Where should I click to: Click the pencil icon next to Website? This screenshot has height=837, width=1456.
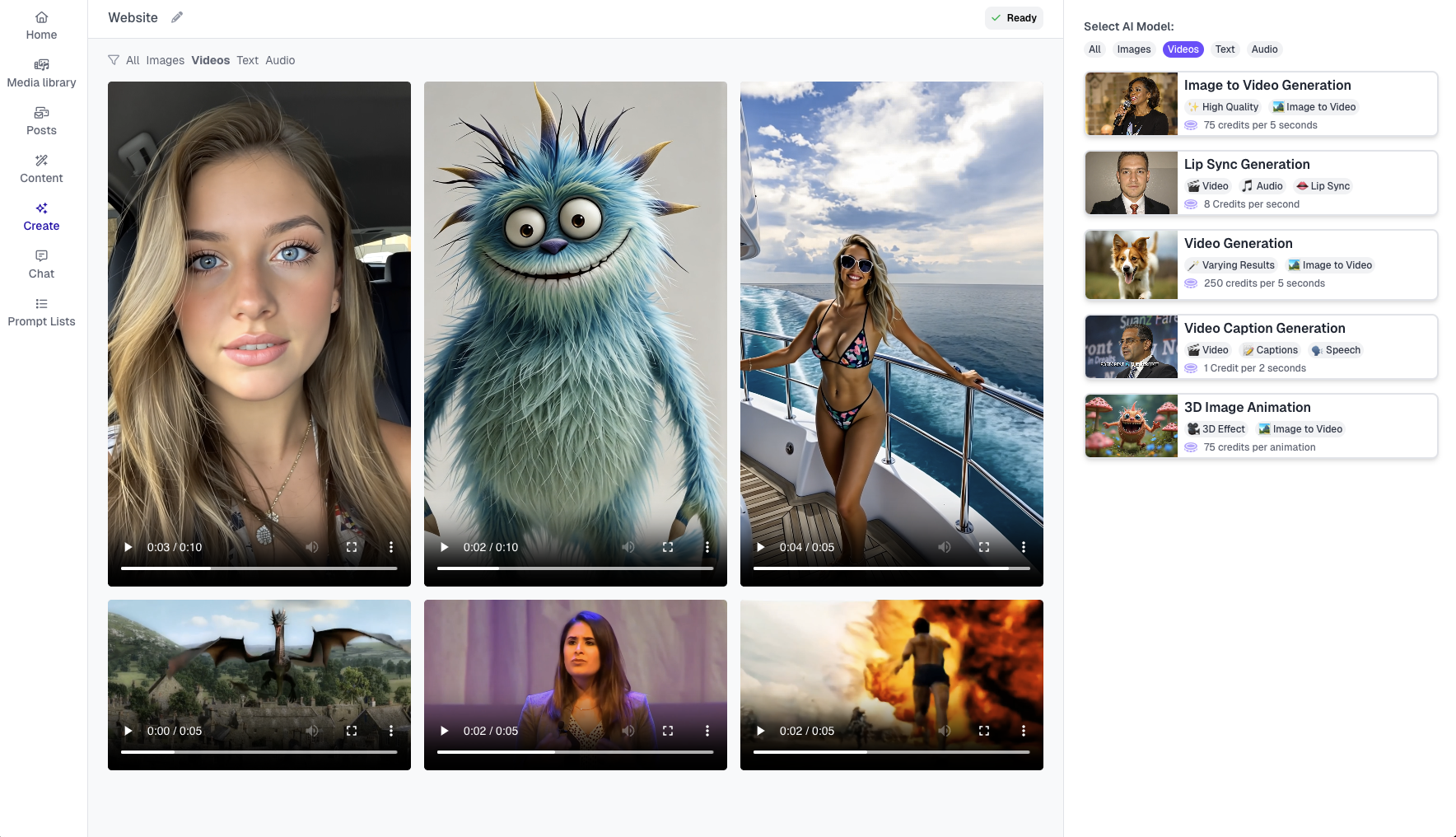tap(177, 17)
